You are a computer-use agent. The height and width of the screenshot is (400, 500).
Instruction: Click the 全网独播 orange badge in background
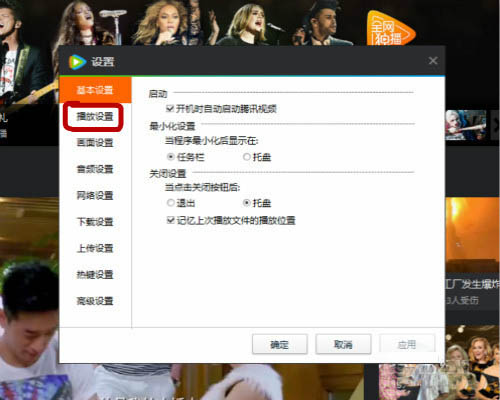(x=390, y=29)
